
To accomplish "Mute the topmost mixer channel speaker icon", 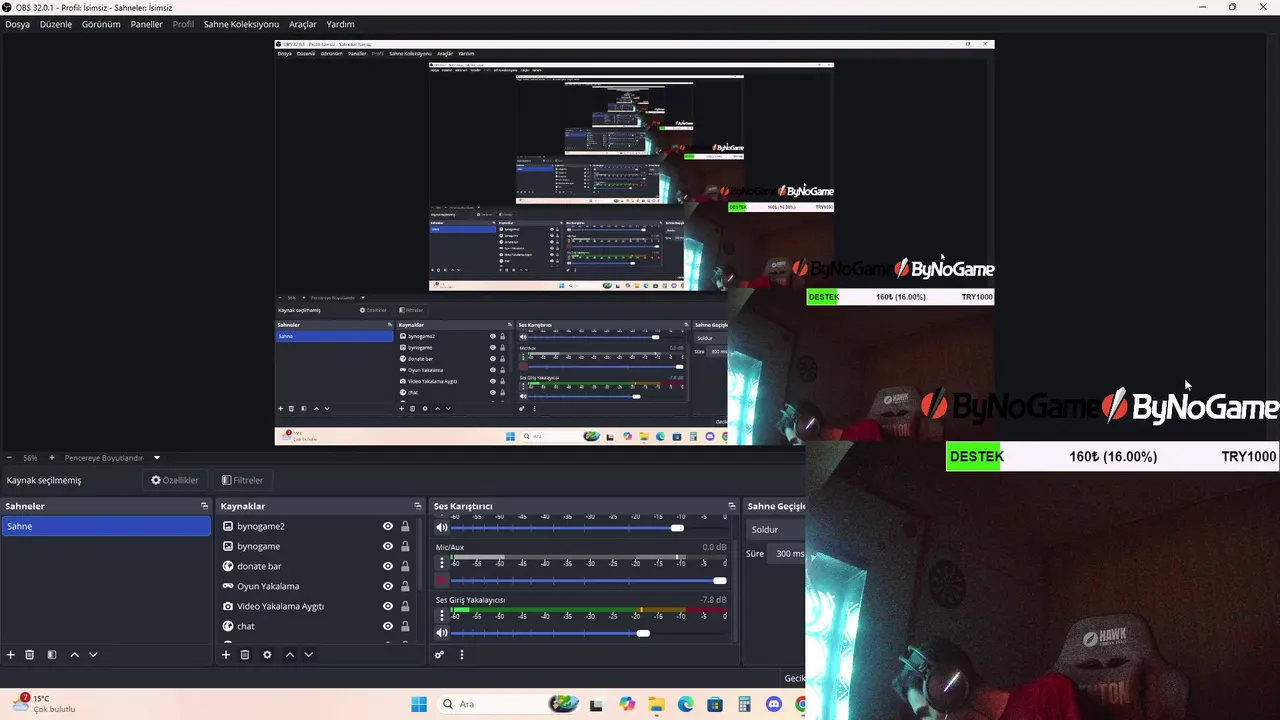I will coord(442,527).
